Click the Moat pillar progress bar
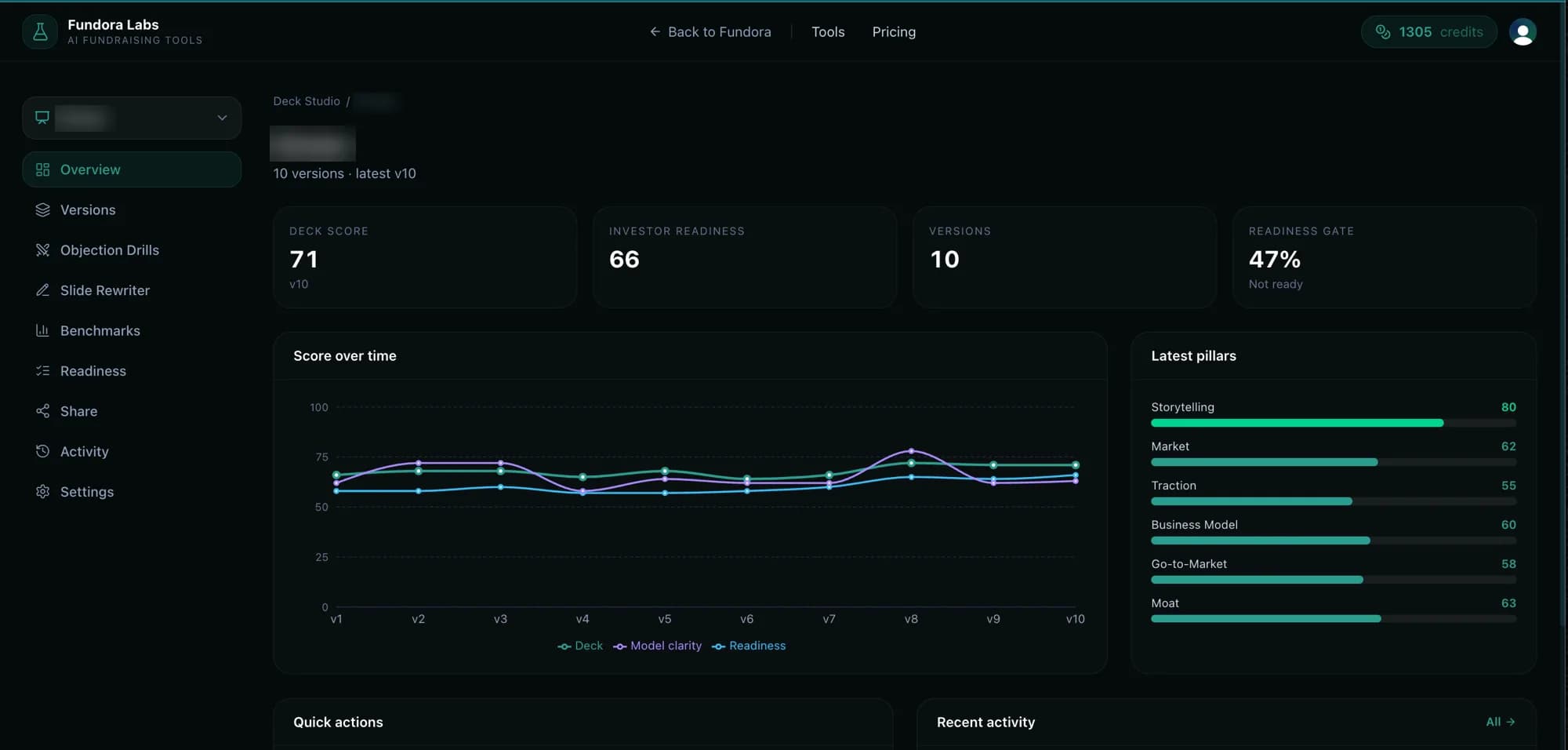1568x750 pixels. coord(1333,619)
